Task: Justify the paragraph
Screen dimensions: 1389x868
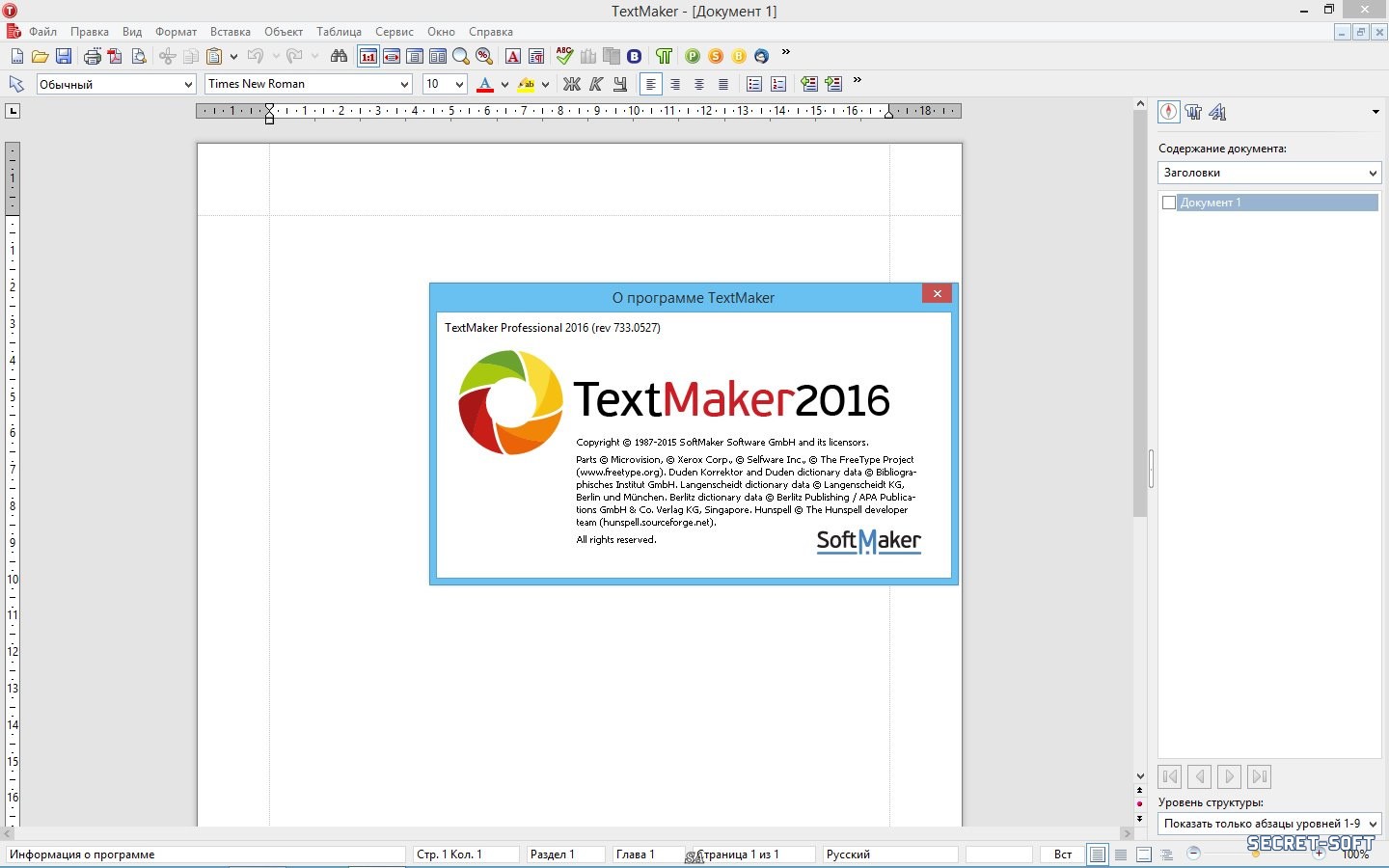Action: click(723, 84)
